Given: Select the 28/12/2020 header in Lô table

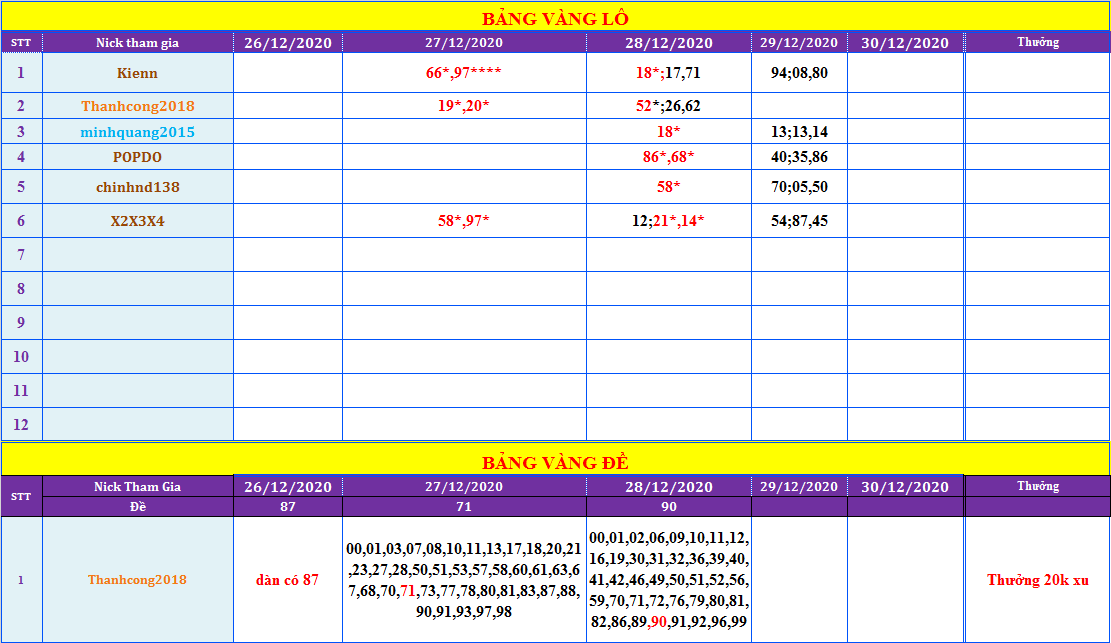Looking at the screenshot, I should 669,43.
